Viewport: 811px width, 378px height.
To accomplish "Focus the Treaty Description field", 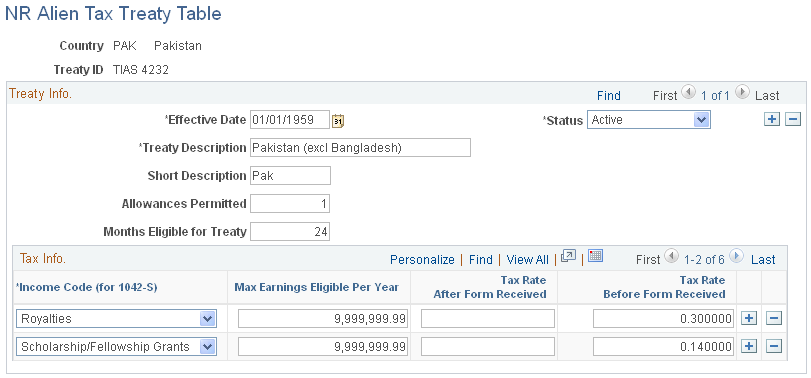I will (361, 148).
